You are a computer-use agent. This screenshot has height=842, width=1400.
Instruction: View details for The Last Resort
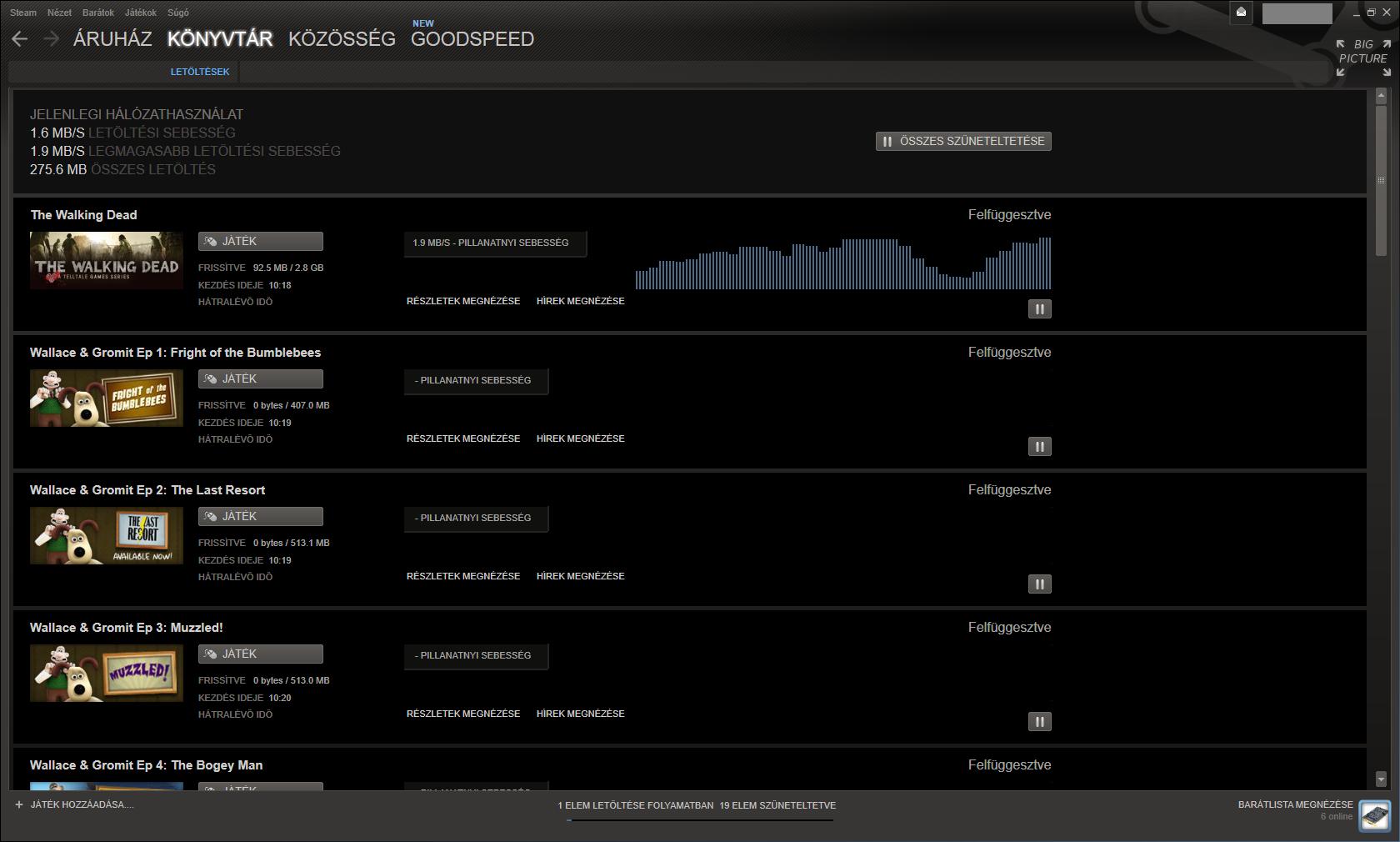(x=463, y=576)
